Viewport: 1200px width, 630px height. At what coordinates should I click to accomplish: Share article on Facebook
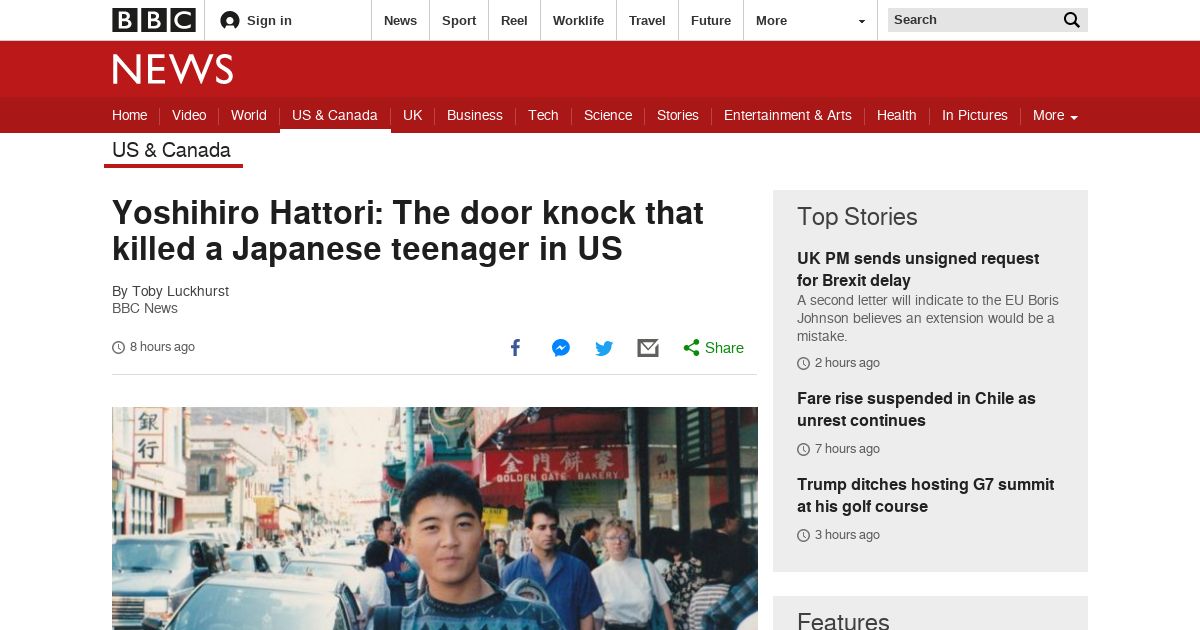tap(516, 348)
